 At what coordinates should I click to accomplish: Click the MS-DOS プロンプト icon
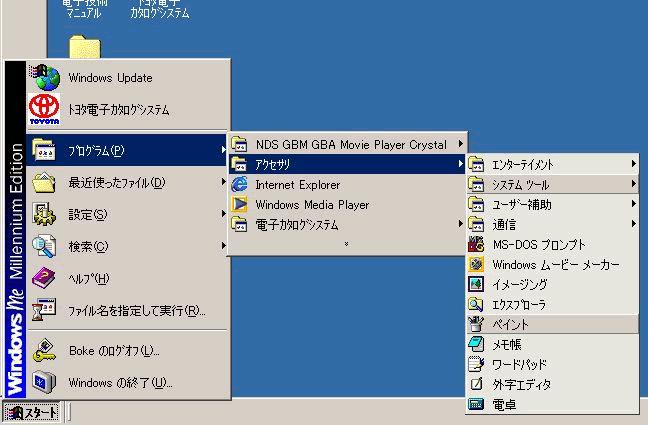[476, 244]
